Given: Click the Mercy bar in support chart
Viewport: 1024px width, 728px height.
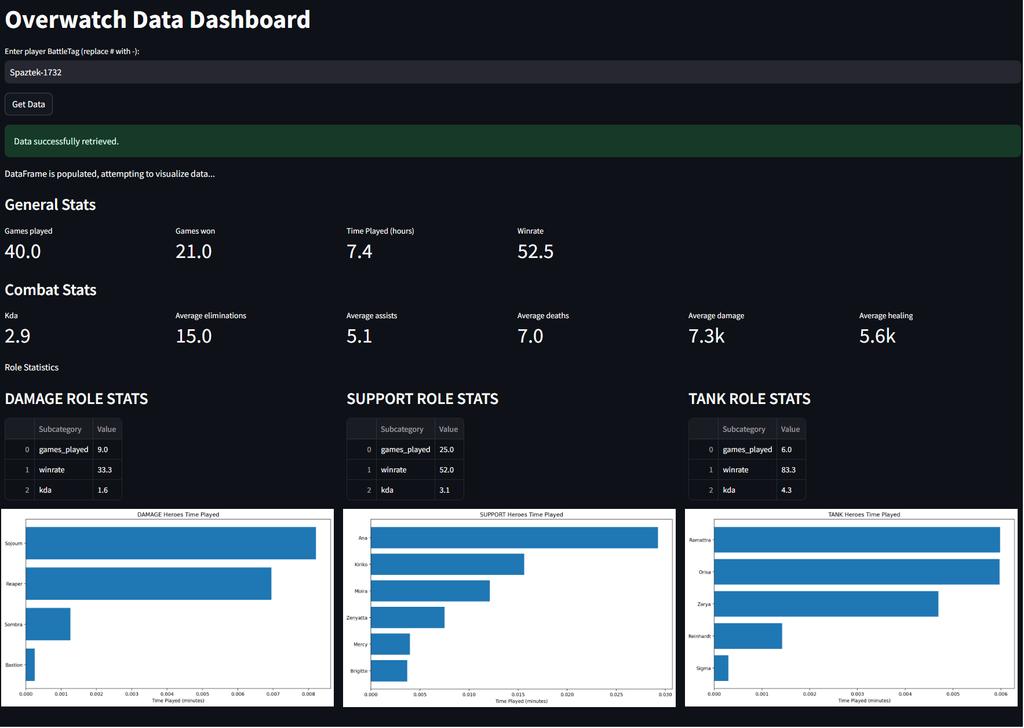Looking at the screenshot, I should pyautogui.click(x=391, y=644).
